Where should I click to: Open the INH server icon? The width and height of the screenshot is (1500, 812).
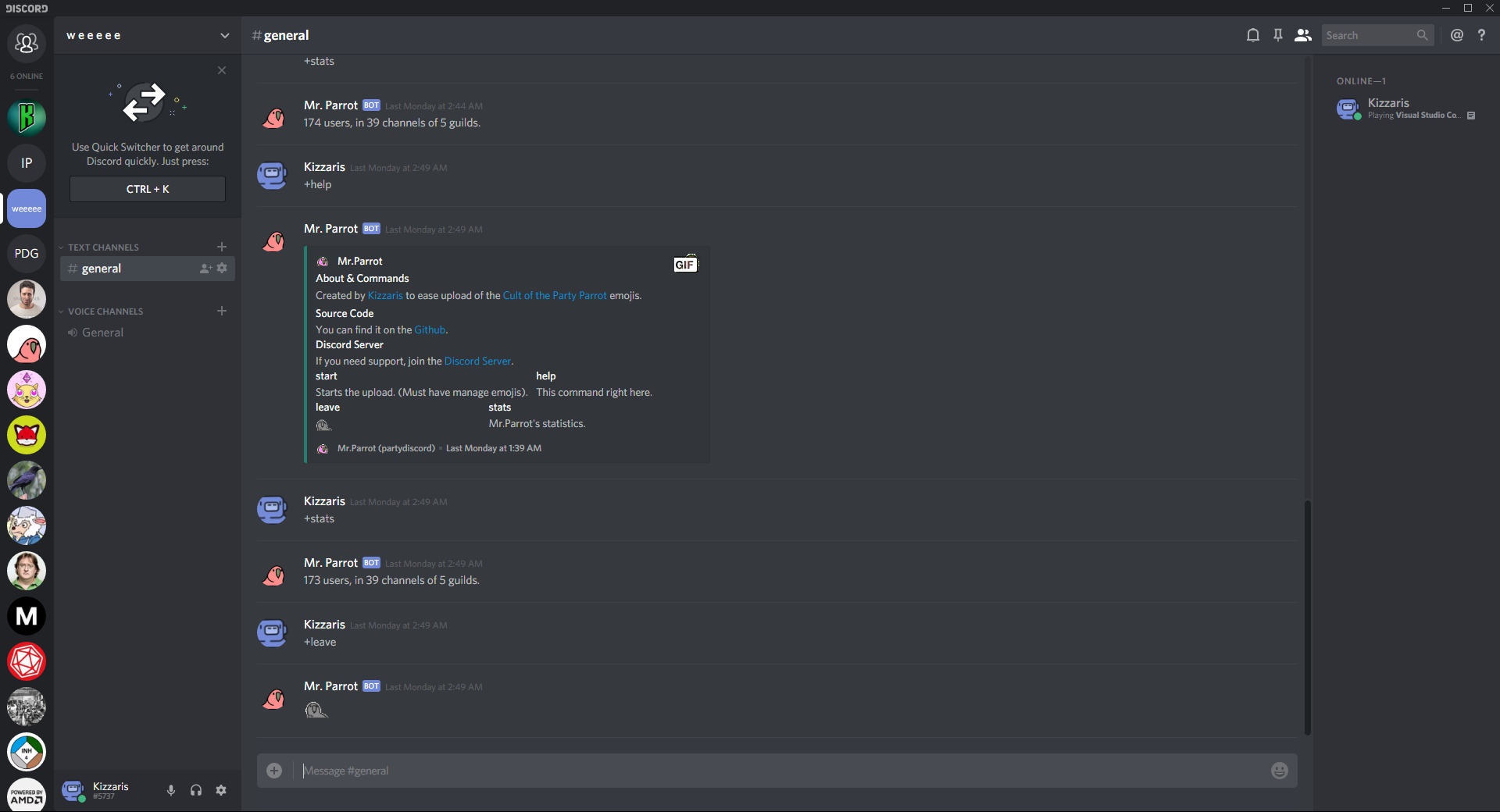pyautogui.click(x=27, y=752)
